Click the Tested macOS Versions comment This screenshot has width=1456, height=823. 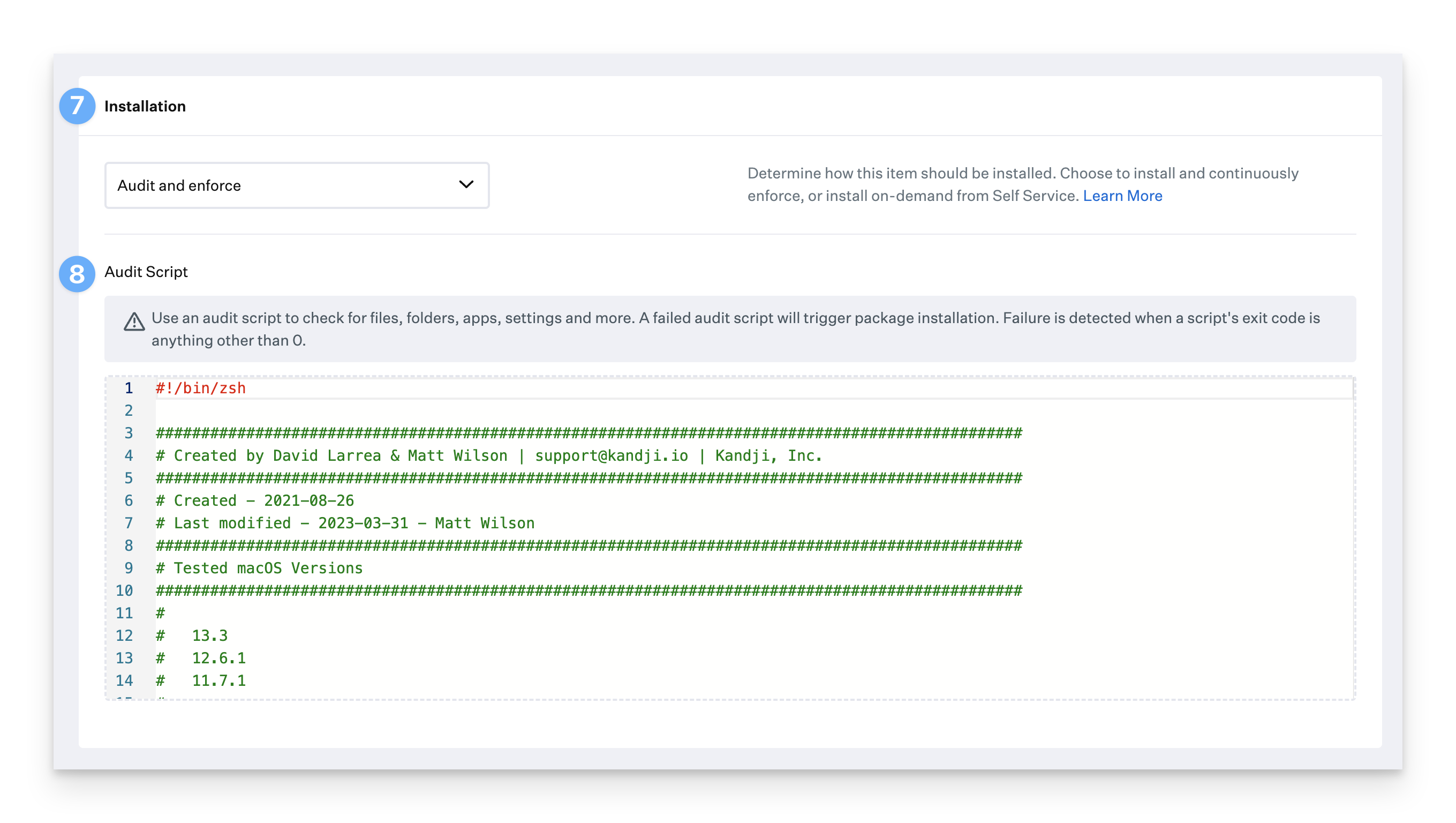pos(259,568)
